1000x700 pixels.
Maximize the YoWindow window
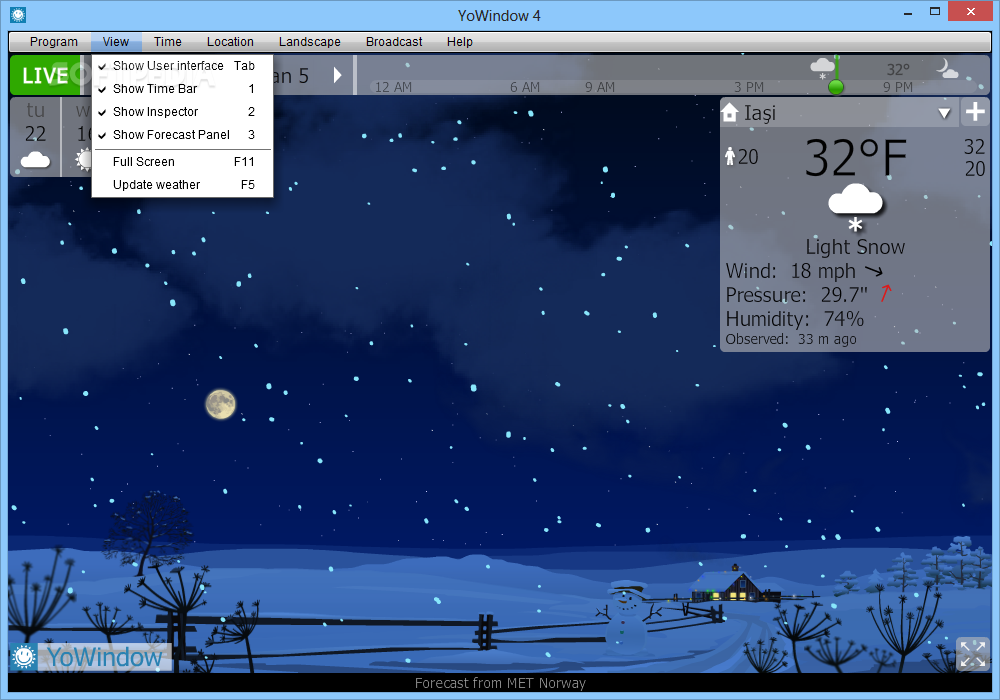[934, 11]
